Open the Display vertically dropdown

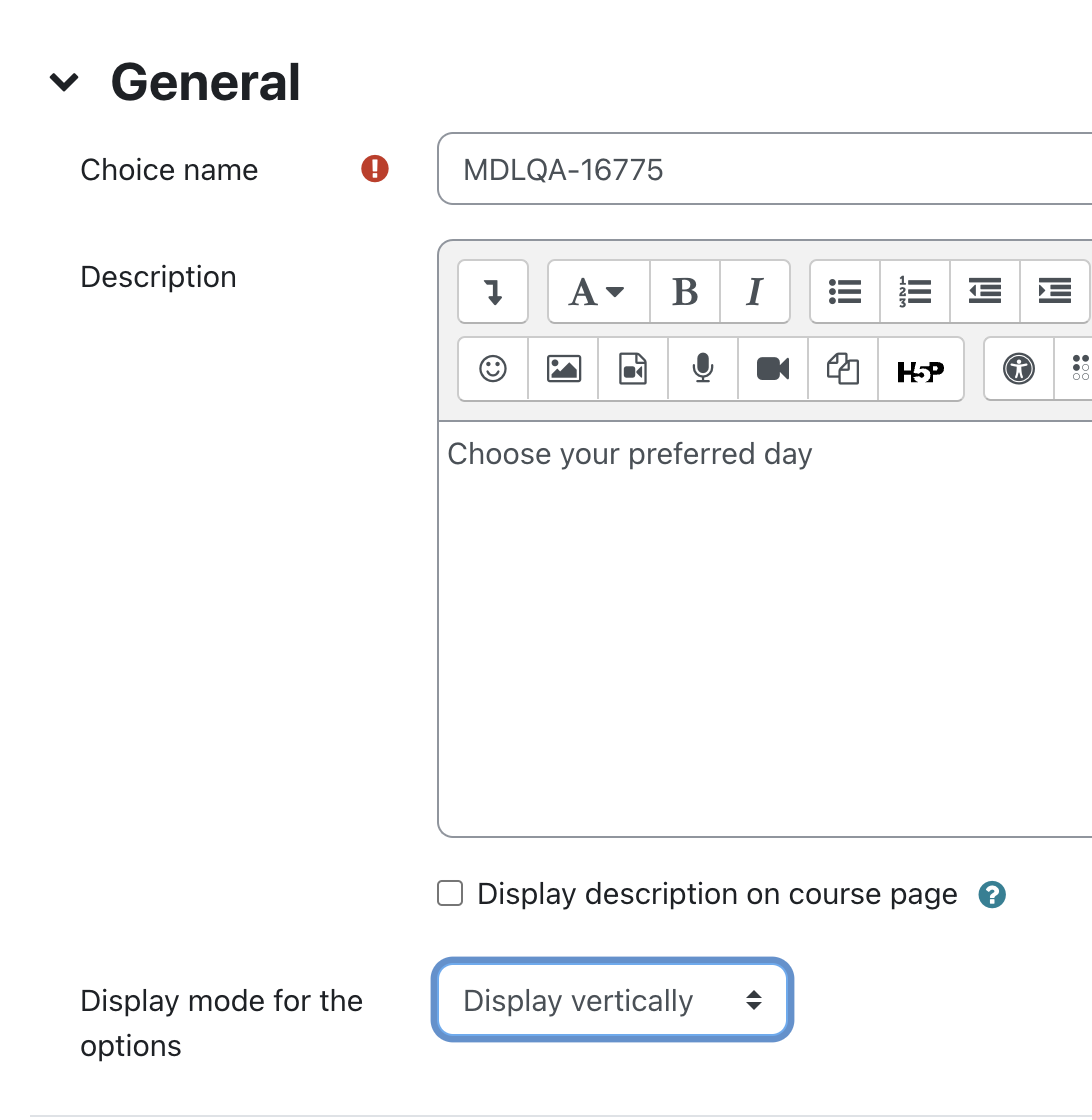click(x=612, y=1000)
